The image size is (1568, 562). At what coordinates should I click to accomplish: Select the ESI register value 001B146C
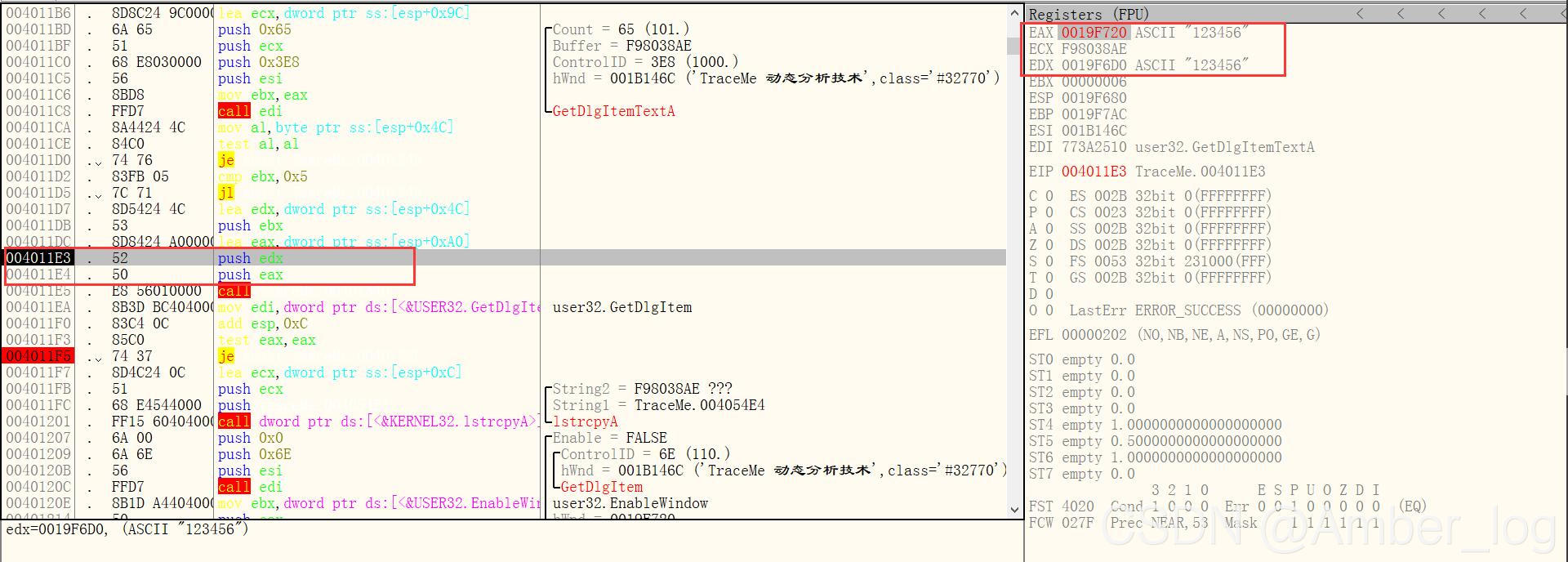point(1094,131)
